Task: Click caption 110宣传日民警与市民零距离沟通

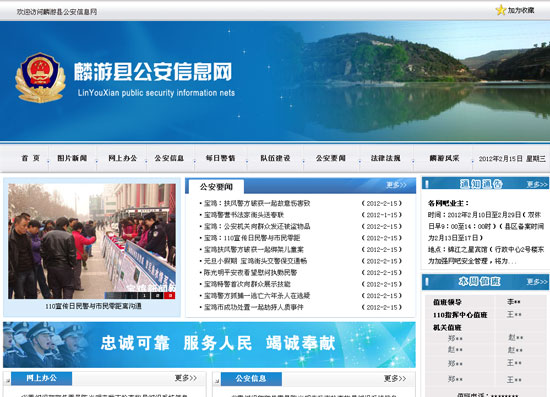Action: tap(93, 307)
